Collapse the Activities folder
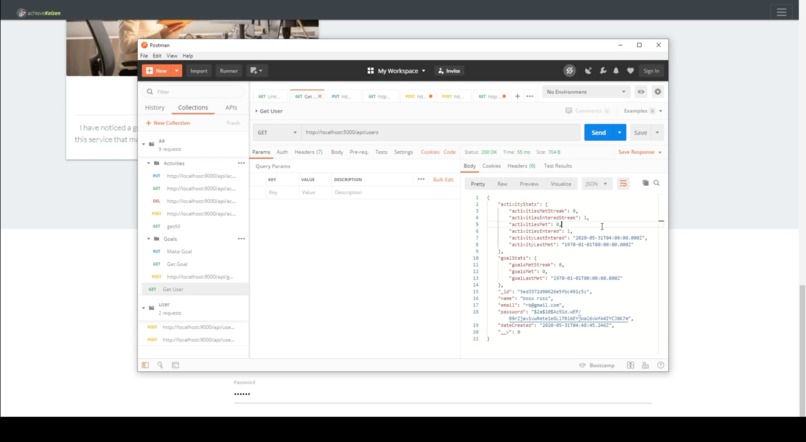The width and height of the screenshot is (806, 442). point(149,163)
